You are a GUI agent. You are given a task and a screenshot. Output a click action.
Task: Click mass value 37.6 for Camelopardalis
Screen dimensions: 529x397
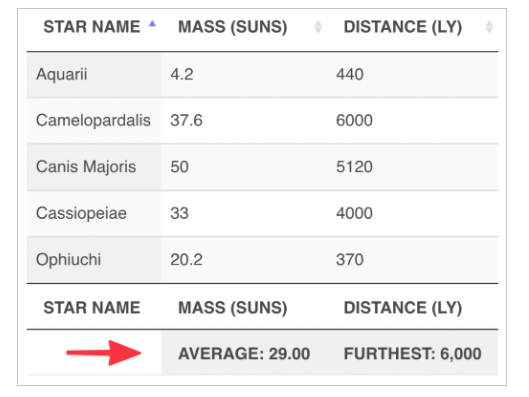pyautogui.click(x=186, y=120)
